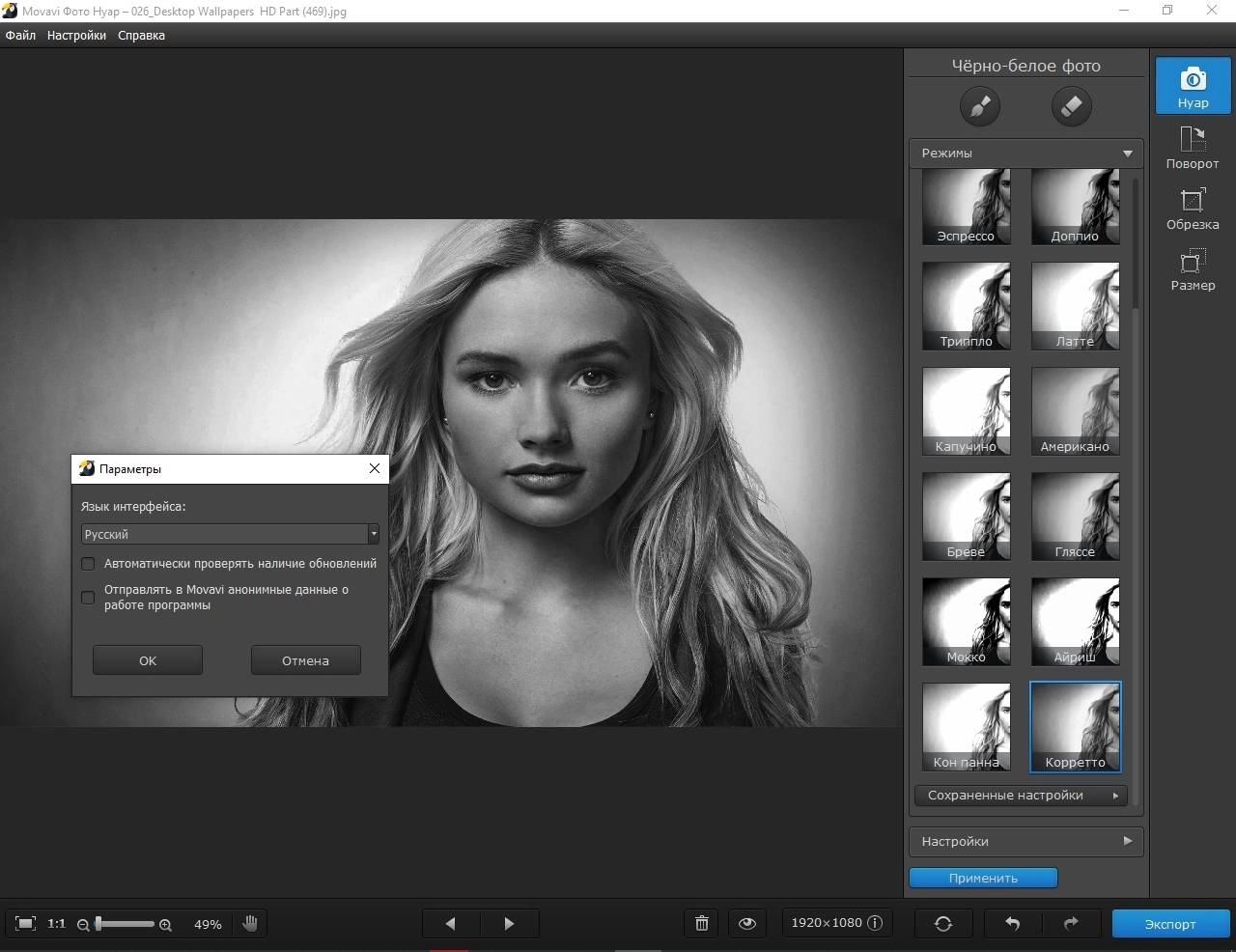This screenshot has height=952, width=1236.
Task: Enable sending anonymous data to Movavi
Action: coord(88,598)
